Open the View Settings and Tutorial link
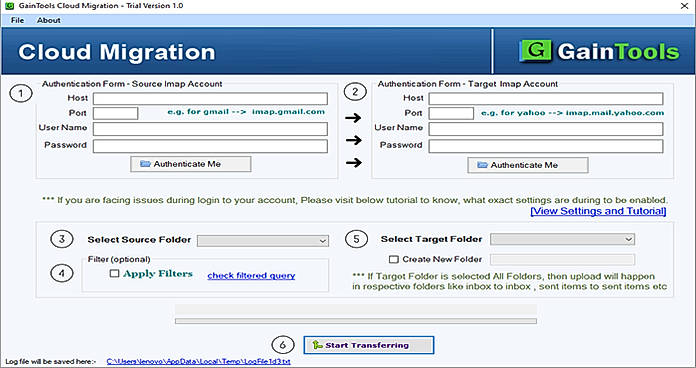The height and width of the screenshot is (368, 696). click(x=598, y=211)
